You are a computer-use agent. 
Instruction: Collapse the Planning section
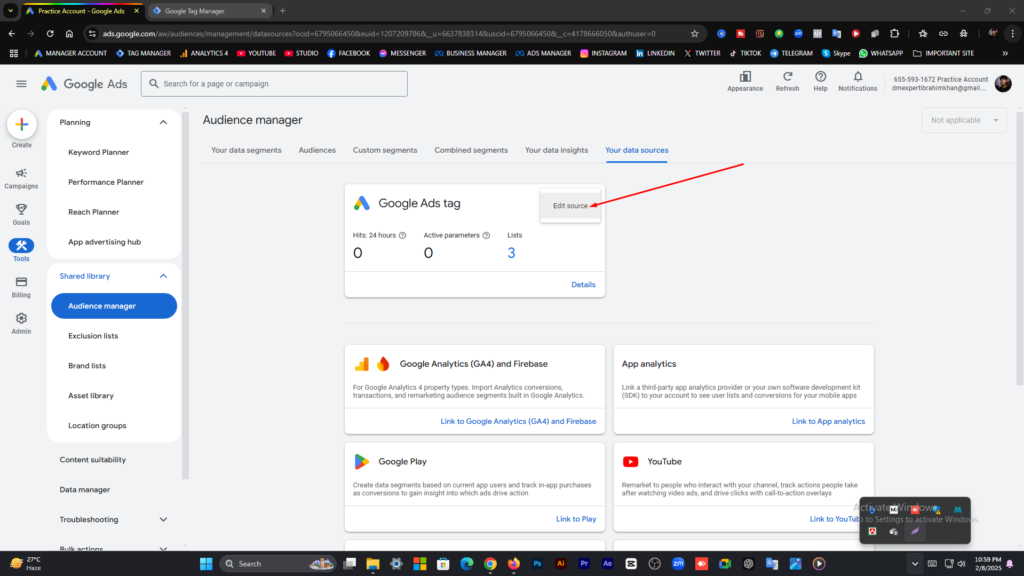[x=163, y=122]
